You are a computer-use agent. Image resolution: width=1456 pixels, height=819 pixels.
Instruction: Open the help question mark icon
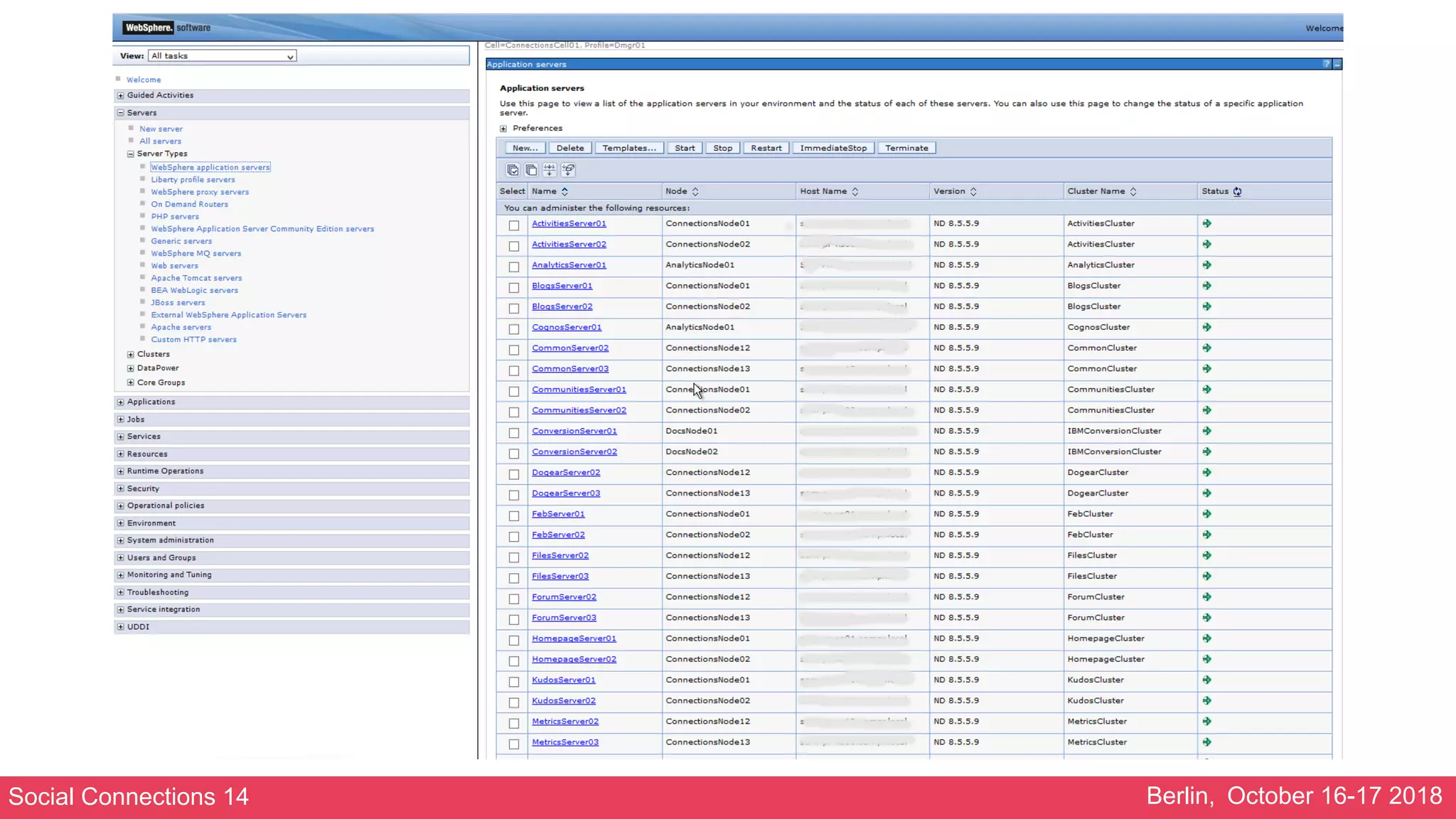point(1326,65)
